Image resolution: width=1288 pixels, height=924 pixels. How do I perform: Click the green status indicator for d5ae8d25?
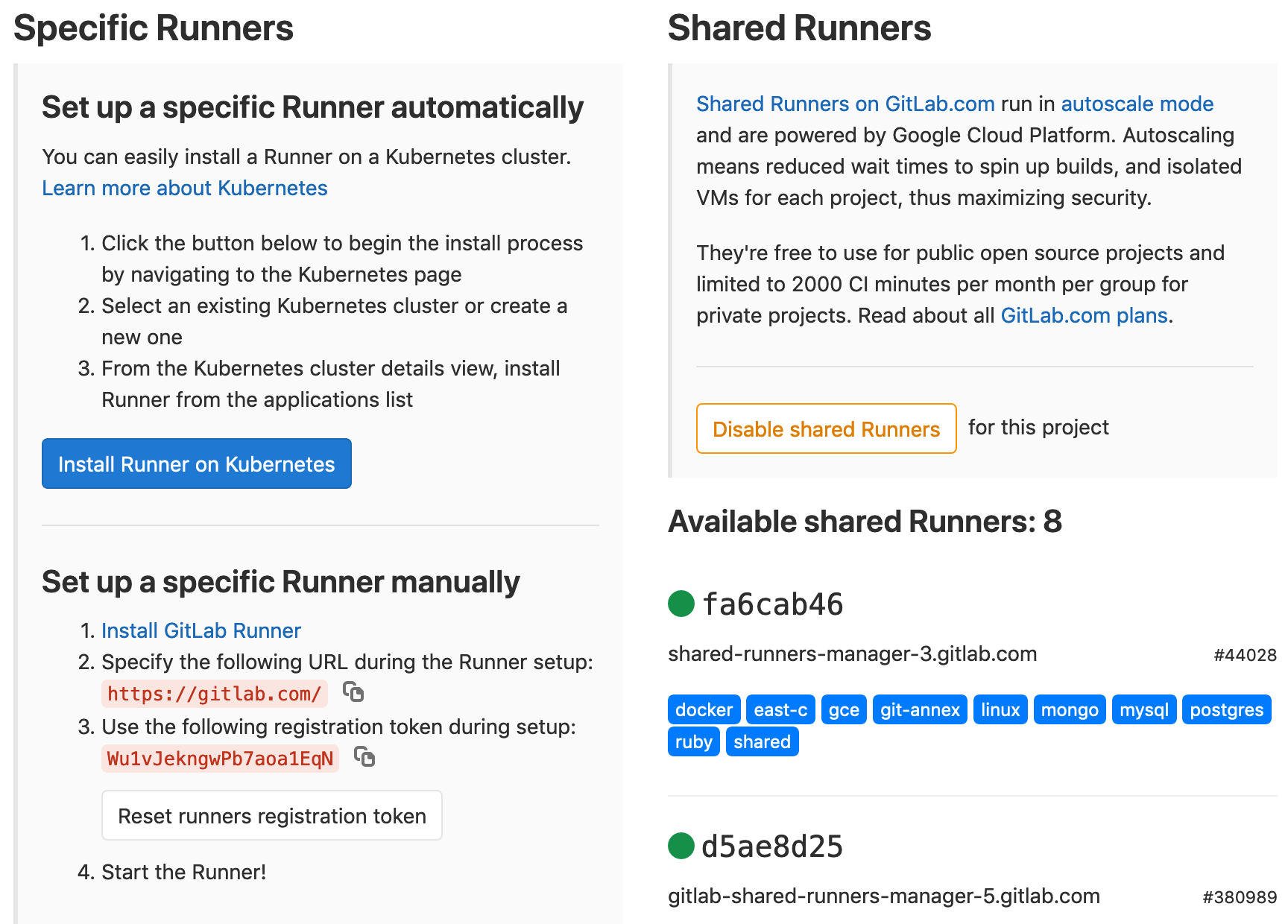pyautogui.click(x=681, y=847)
